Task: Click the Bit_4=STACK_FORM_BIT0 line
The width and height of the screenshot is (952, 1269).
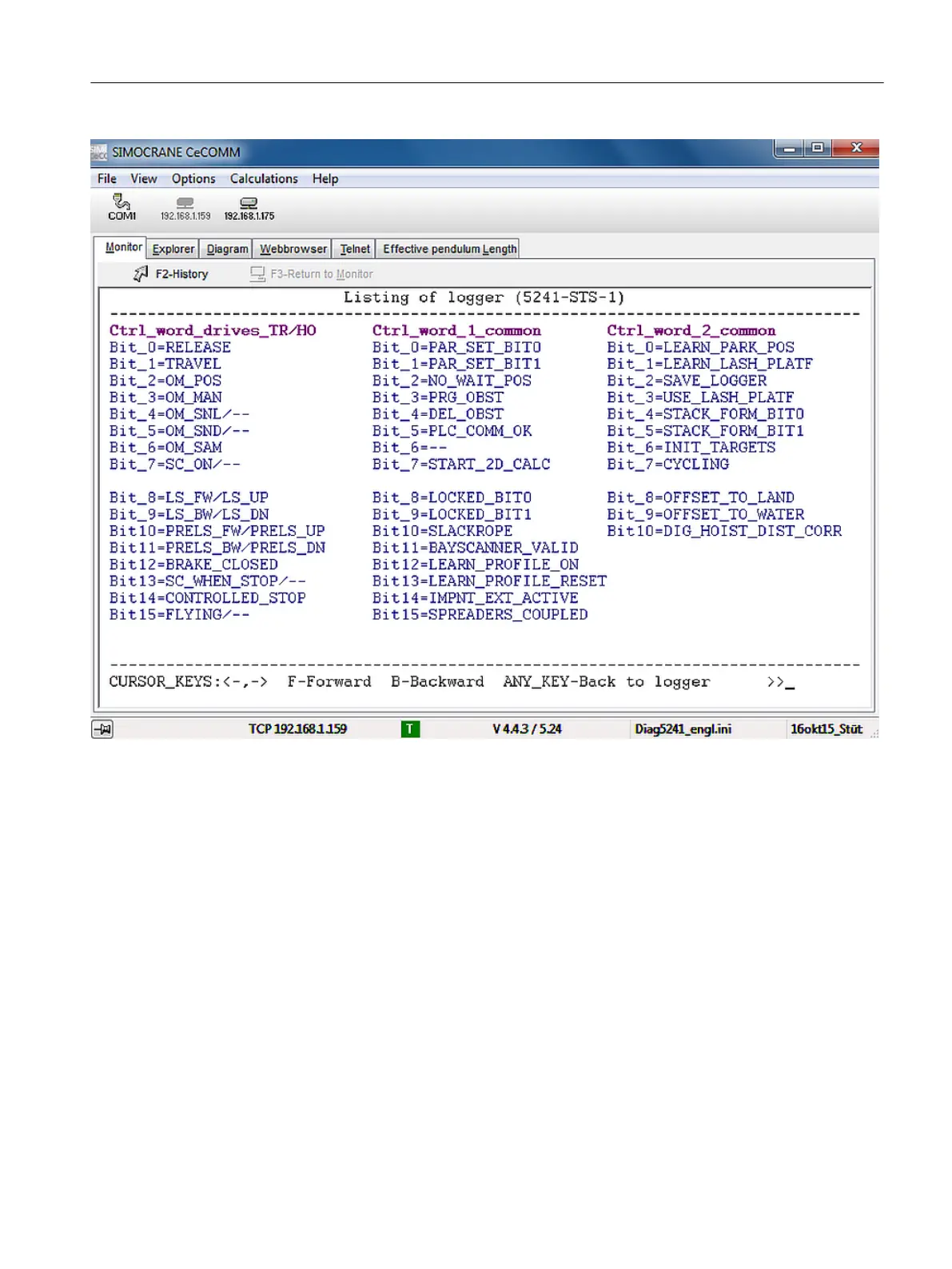Action: tap(706, 415)
